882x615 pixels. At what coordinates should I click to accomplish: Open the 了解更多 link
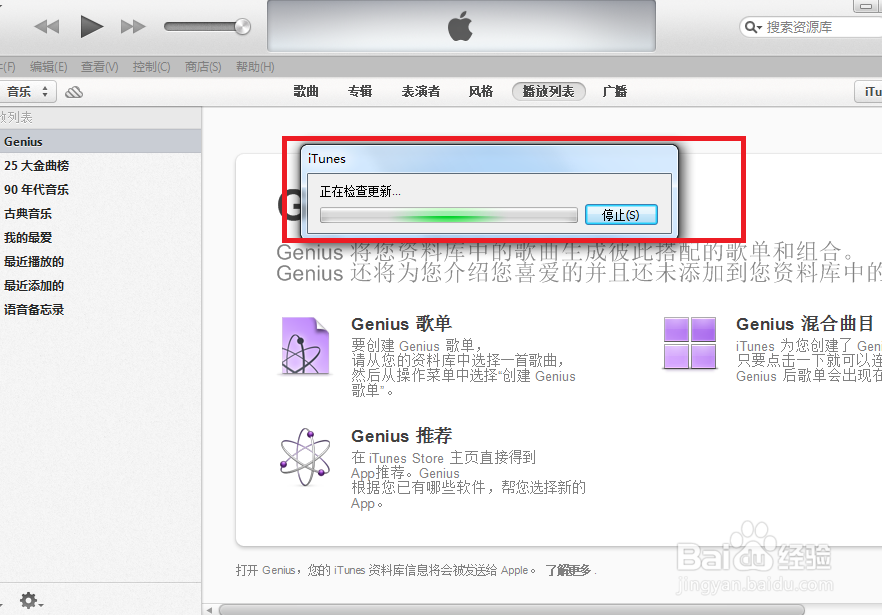click(x=568, y=571)
